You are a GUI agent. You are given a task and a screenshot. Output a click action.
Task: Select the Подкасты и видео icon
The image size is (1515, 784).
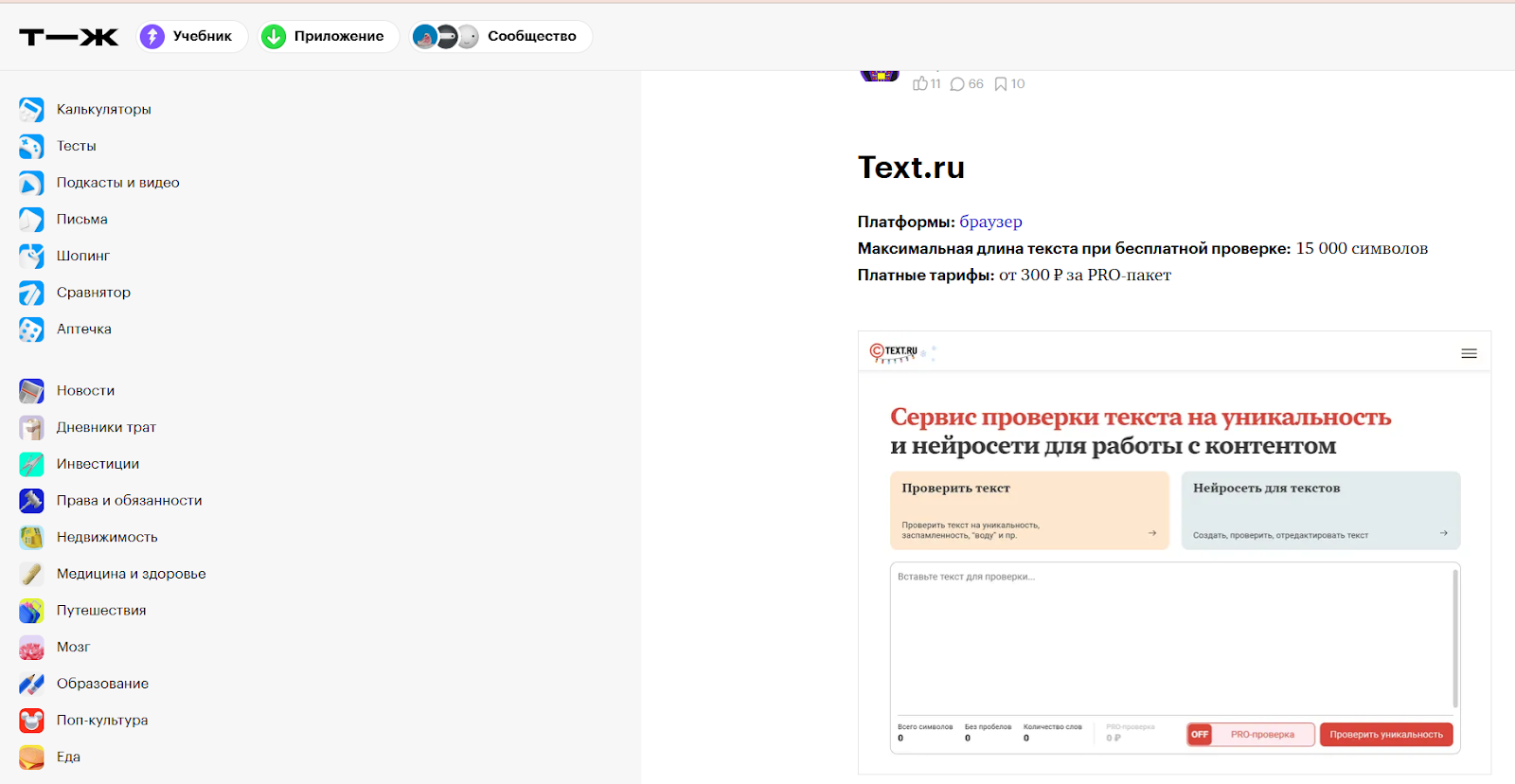31,183
